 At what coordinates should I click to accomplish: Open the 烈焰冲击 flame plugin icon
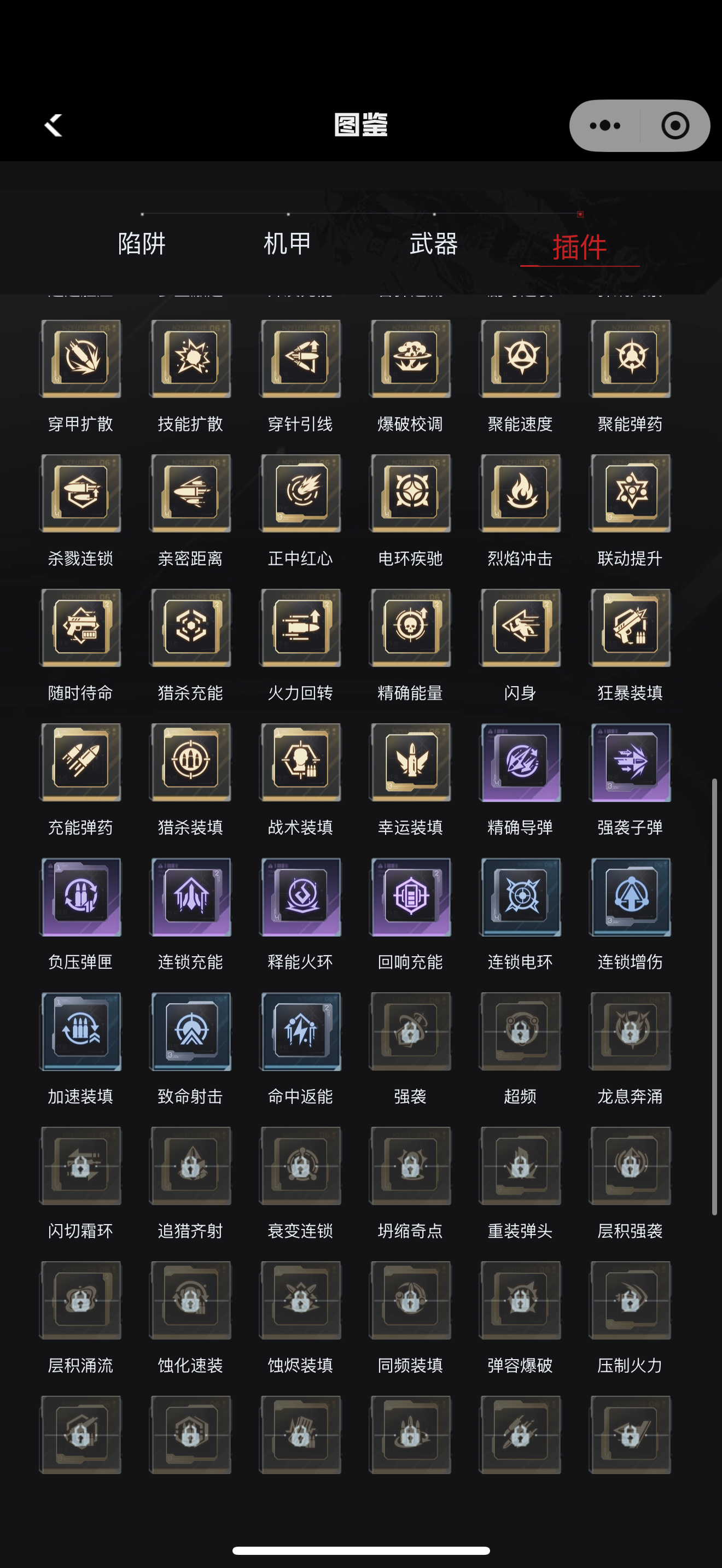pyautogui.click(x=520, y=493)
